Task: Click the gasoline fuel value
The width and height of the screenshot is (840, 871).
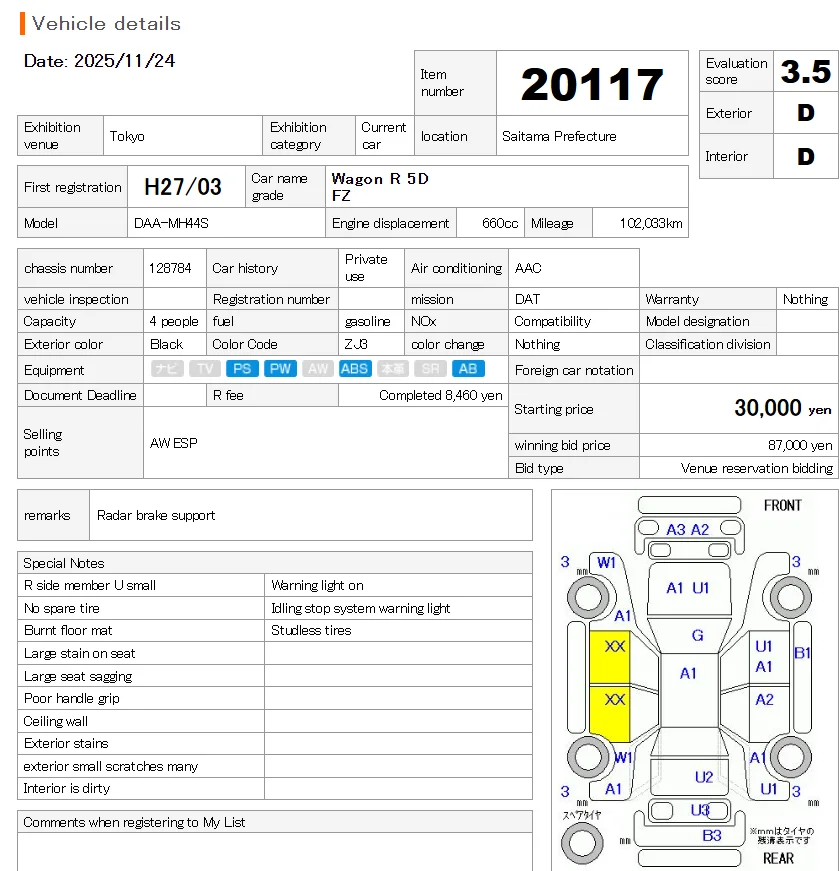Action: pyautogui.click(x=367, y=322)
